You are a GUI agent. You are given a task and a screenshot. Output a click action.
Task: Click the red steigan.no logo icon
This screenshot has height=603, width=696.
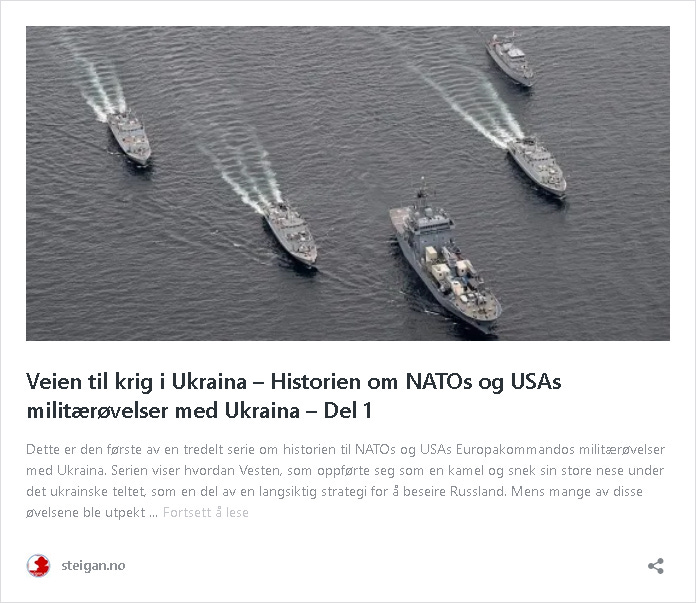38,566
